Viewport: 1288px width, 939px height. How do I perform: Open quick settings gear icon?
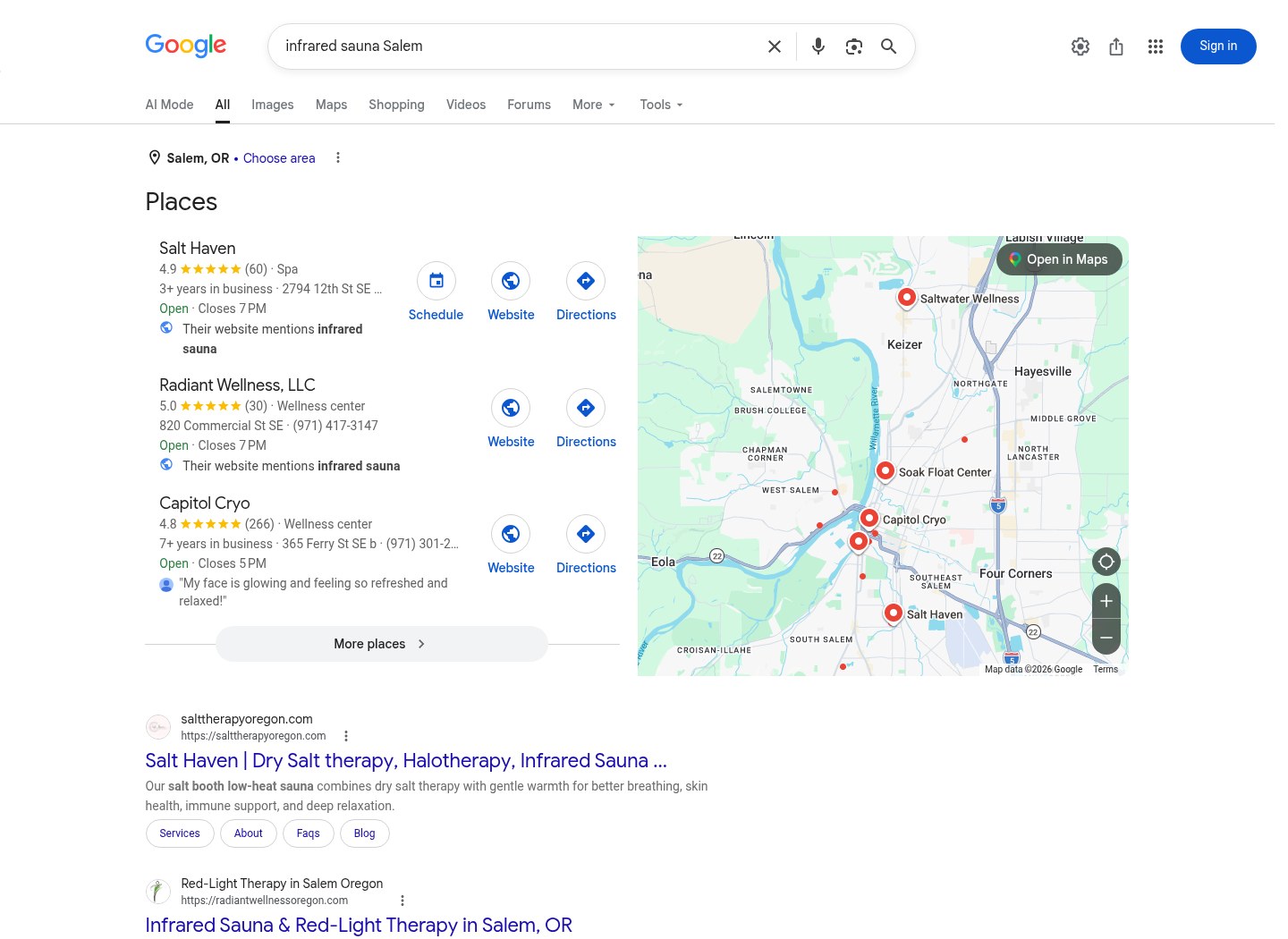tap(1080, 47)
